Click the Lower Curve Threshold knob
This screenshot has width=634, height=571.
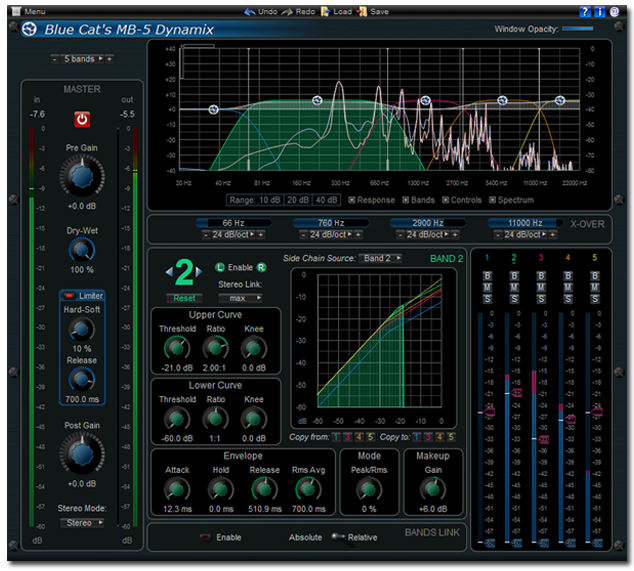177,419
